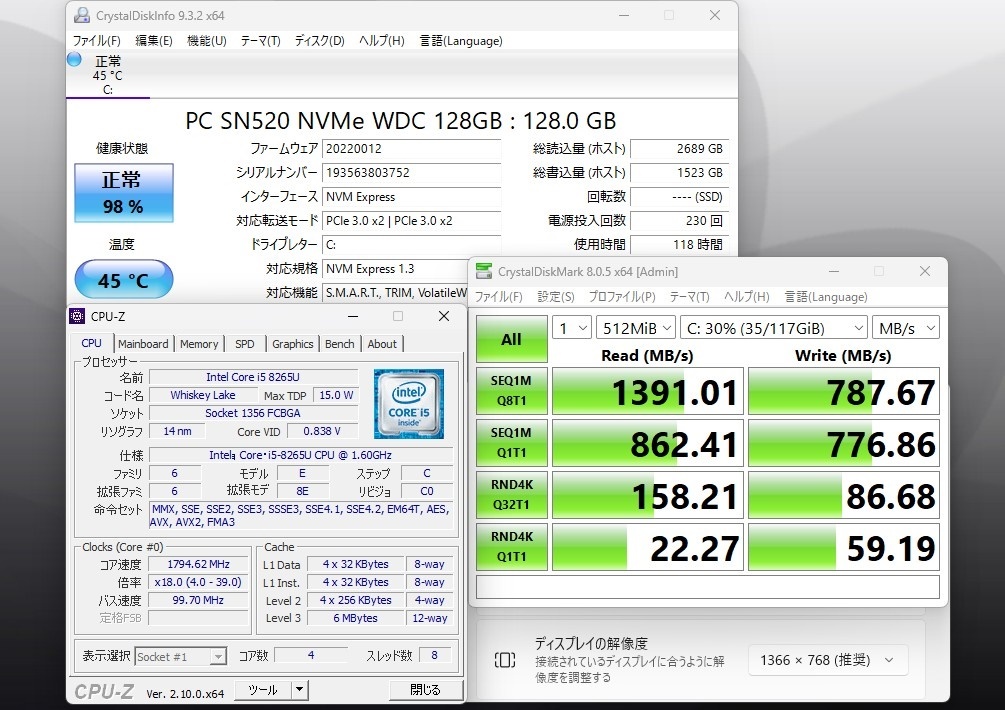This screenshot has height=710, width=1005.
Task: Open ヘルプ(H) menu in CrystalDiskMark
Action: 747,297
